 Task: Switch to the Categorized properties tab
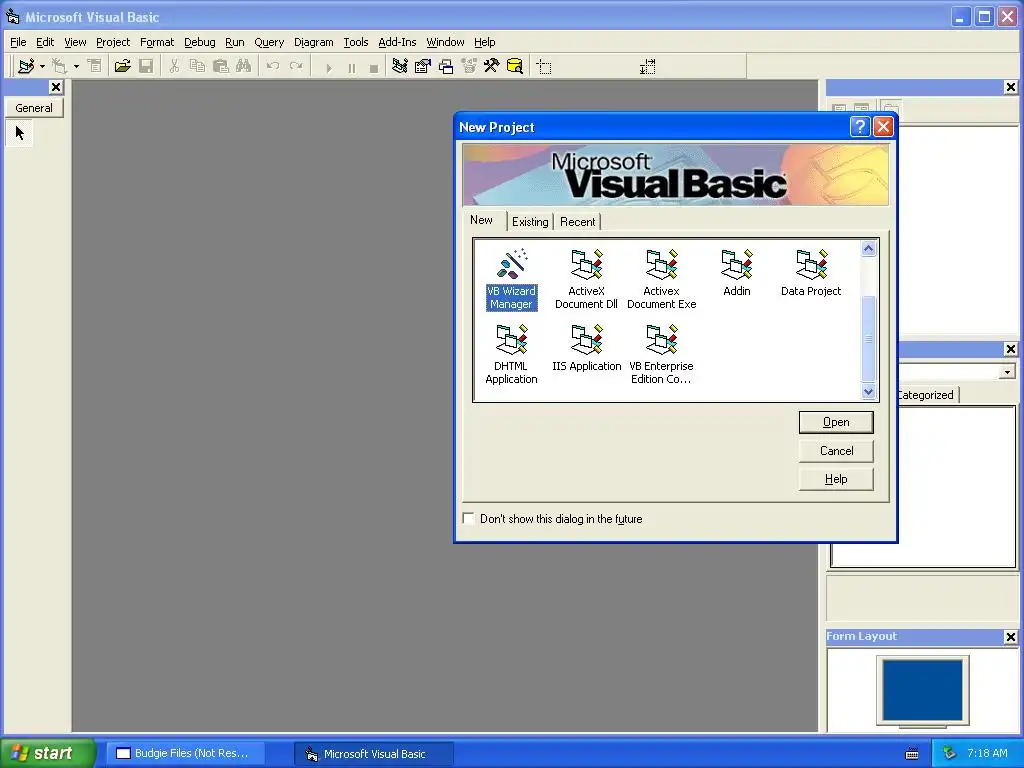click(x=926, y=395)
